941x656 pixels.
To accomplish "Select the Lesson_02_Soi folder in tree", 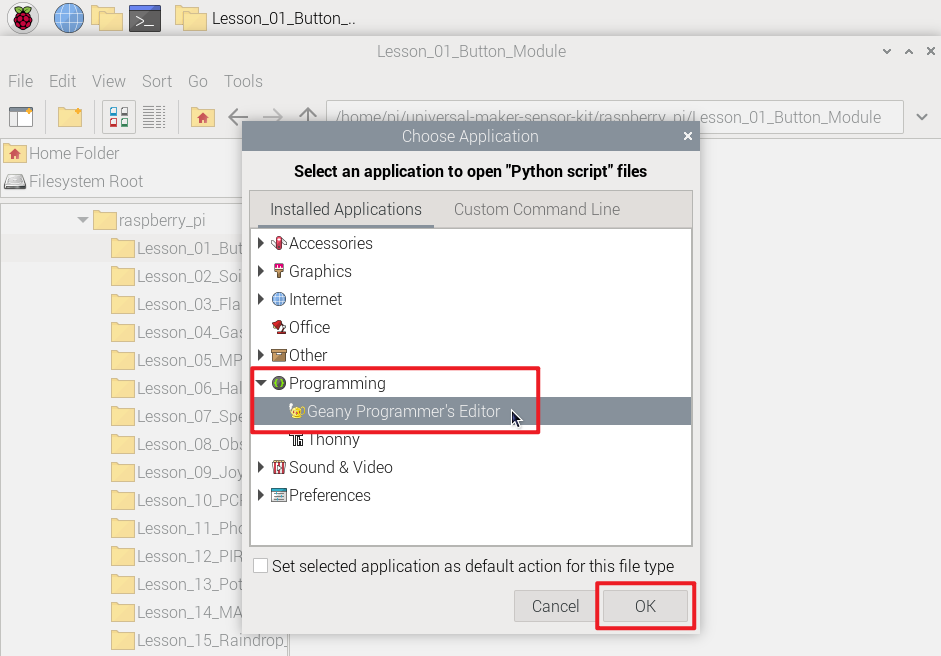I will [x=176, y=276].
